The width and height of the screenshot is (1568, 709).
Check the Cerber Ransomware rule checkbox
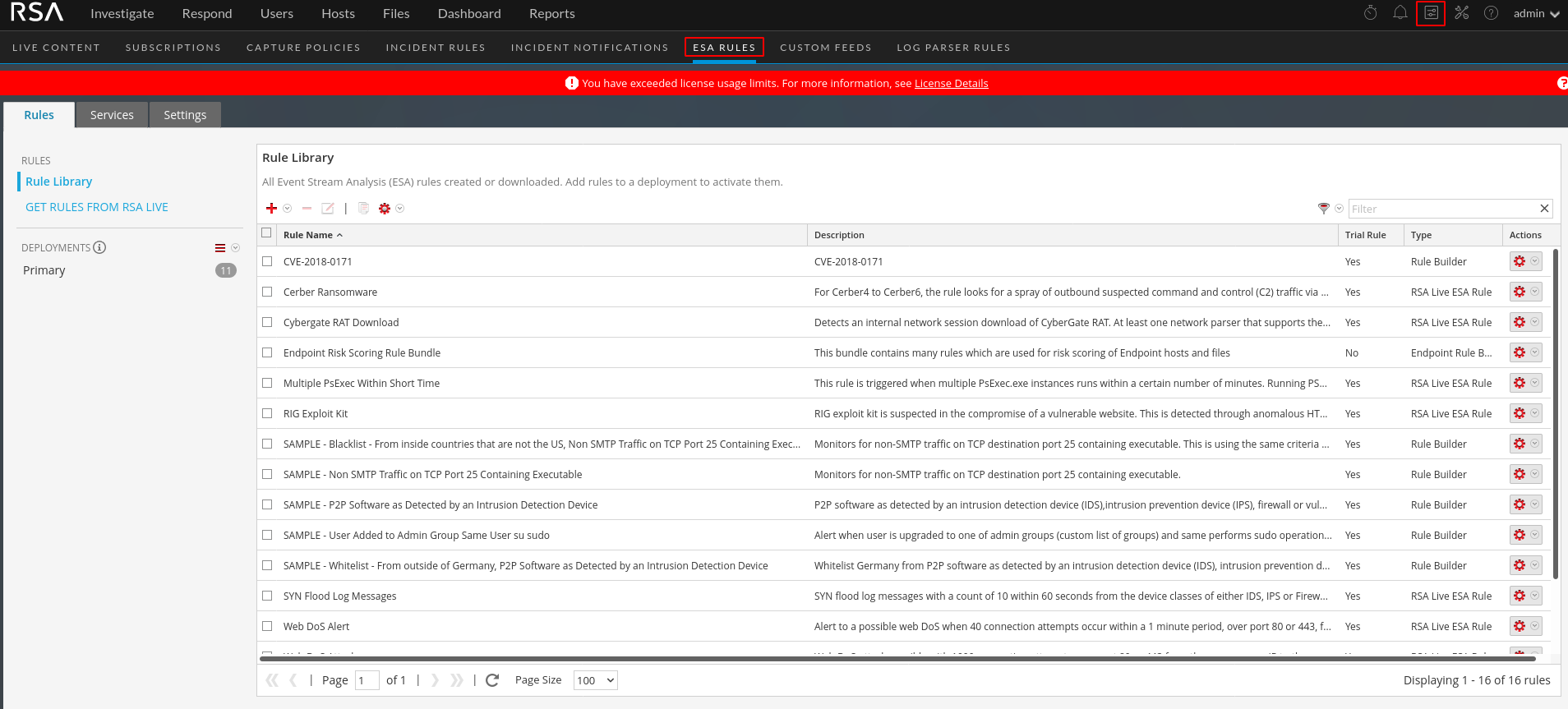click(x=267, y=292)
